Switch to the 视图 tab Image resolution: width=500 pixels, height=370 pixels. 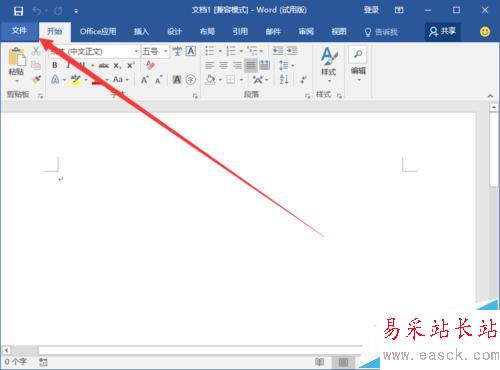point(339,32)
